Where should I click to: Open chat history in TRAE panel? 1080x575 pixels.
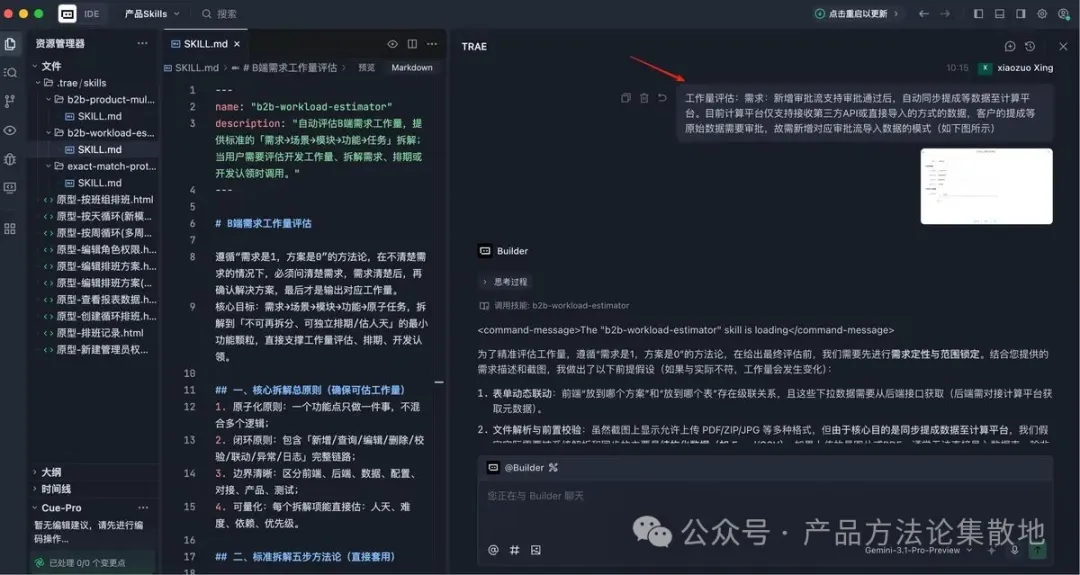1030,46
